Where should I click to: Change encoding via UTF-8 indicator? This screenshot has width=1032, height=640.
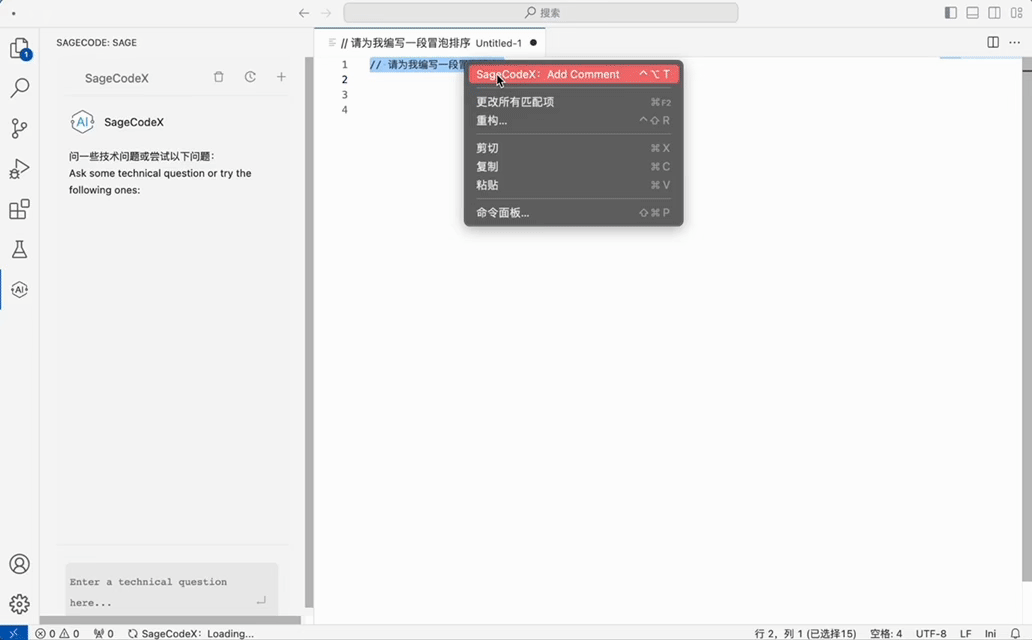(931, 633)
